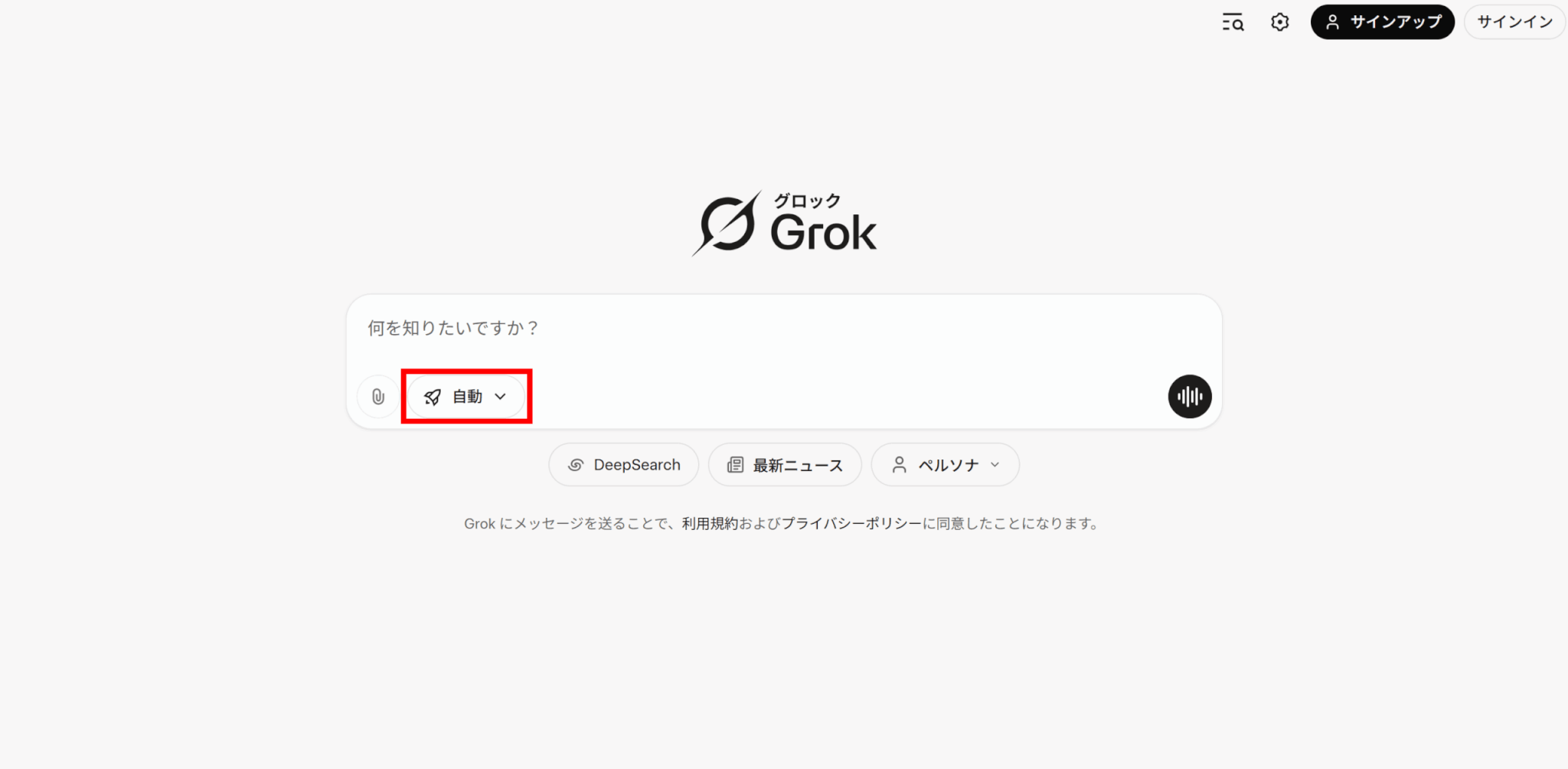Click the chevron next to 自動
Screen dimensions: 1568x769
[501, 397]
